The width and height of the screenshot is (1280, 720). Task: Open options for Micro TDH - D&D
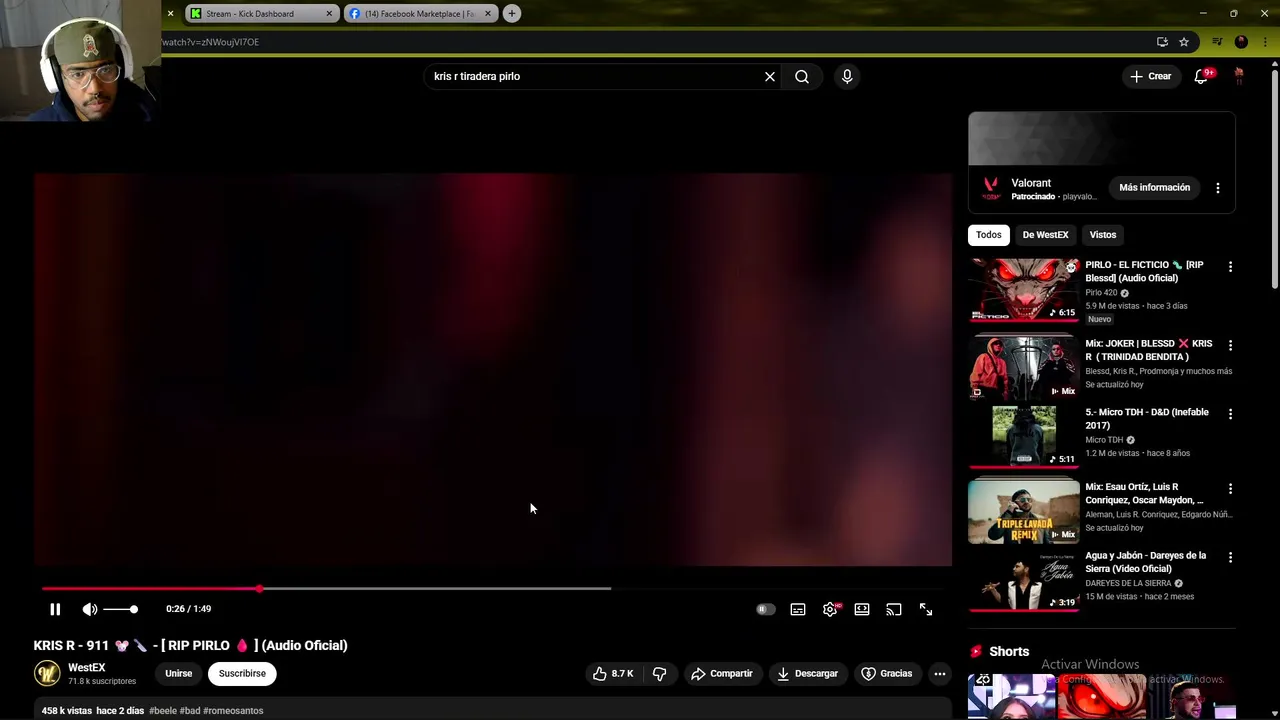tap(1230, 414)
